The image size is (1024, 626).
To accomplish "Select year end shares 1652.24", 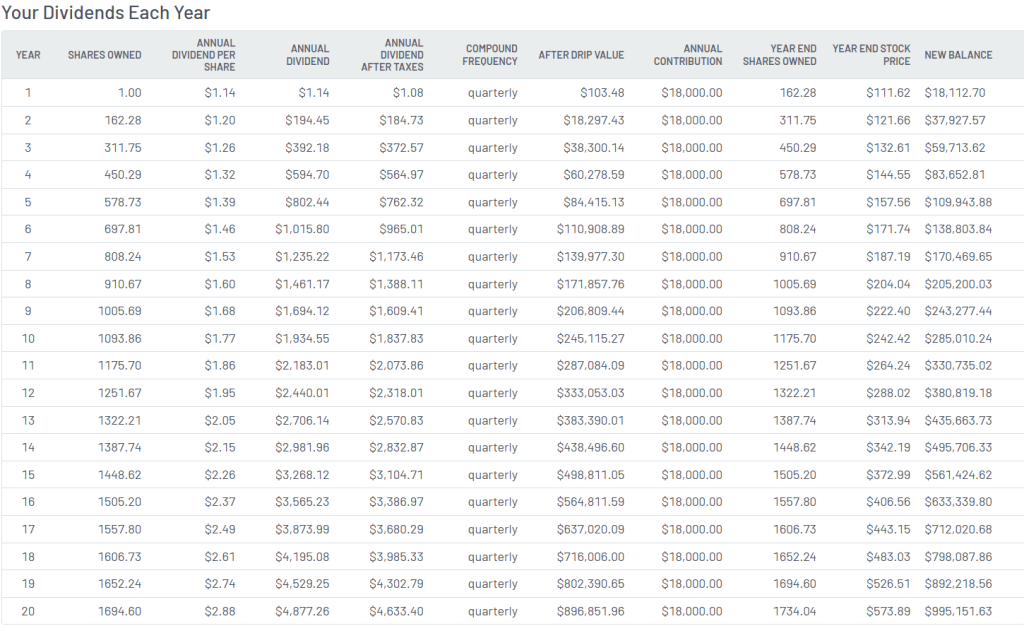I will click(x=795, y=557).
